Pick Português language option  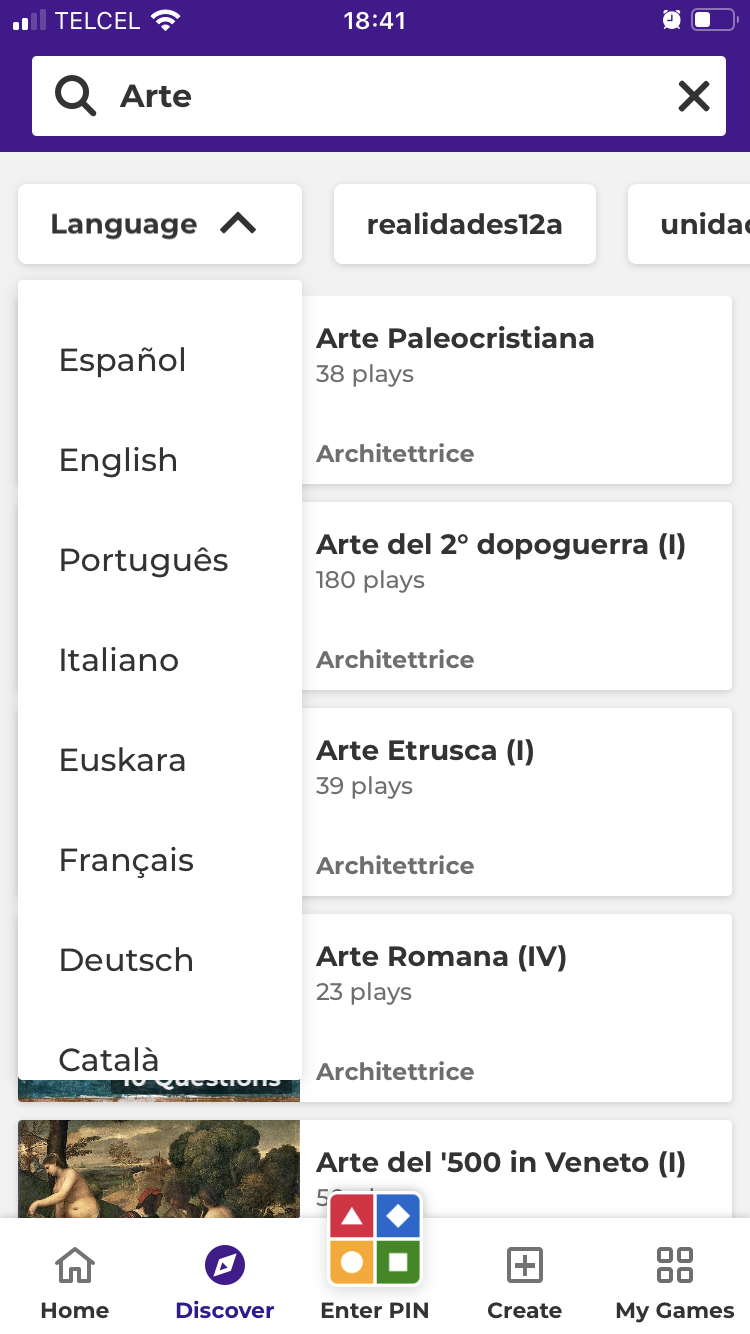tap(144, 560)
